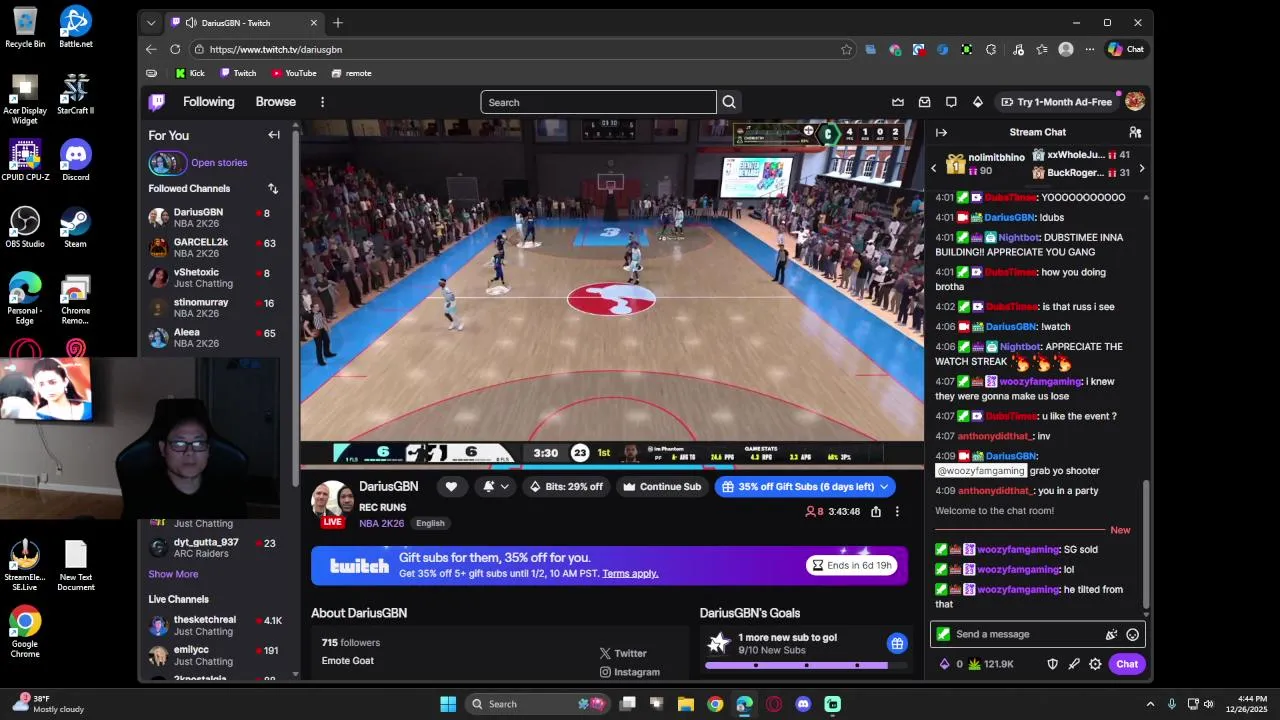Open emote picker smiley in chat box

coord(1133,634)
